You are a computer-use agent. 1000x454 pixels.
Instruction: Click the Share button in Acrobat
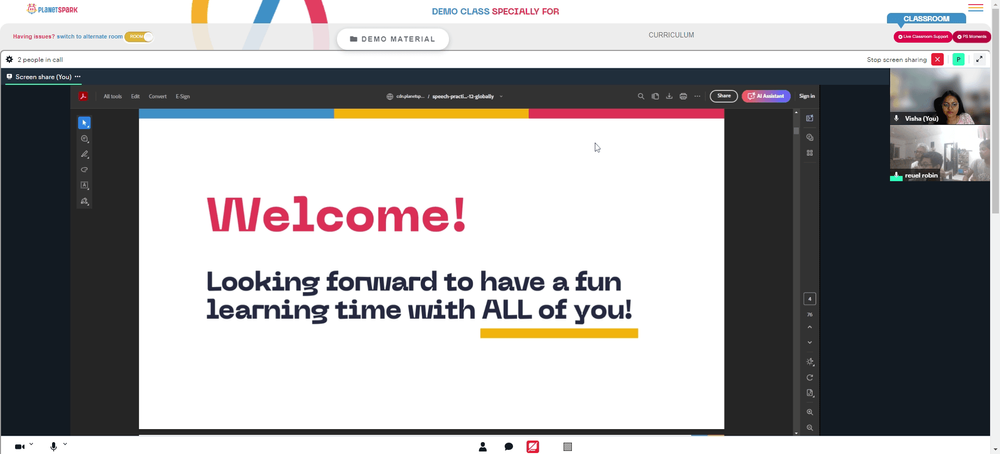pyautogui.click(x=724, y=96)
